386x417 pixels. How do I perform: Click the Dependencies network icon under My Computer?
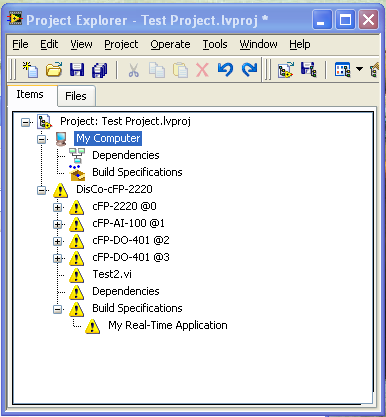(77, 156)
